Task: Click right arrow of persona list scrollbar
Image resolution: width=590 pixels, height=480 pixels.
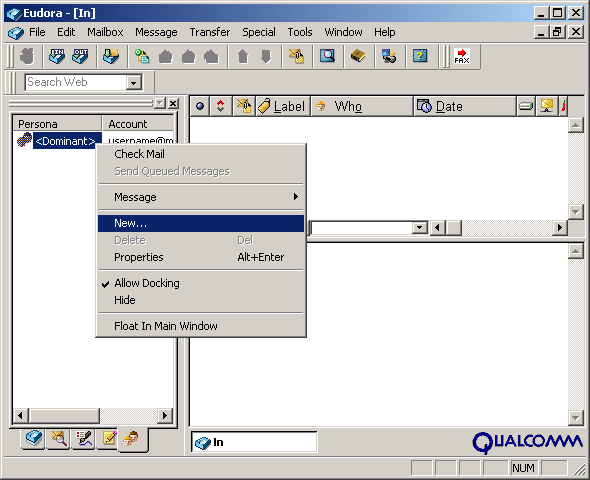Action: pyautogui.click(x=164, y=416)
